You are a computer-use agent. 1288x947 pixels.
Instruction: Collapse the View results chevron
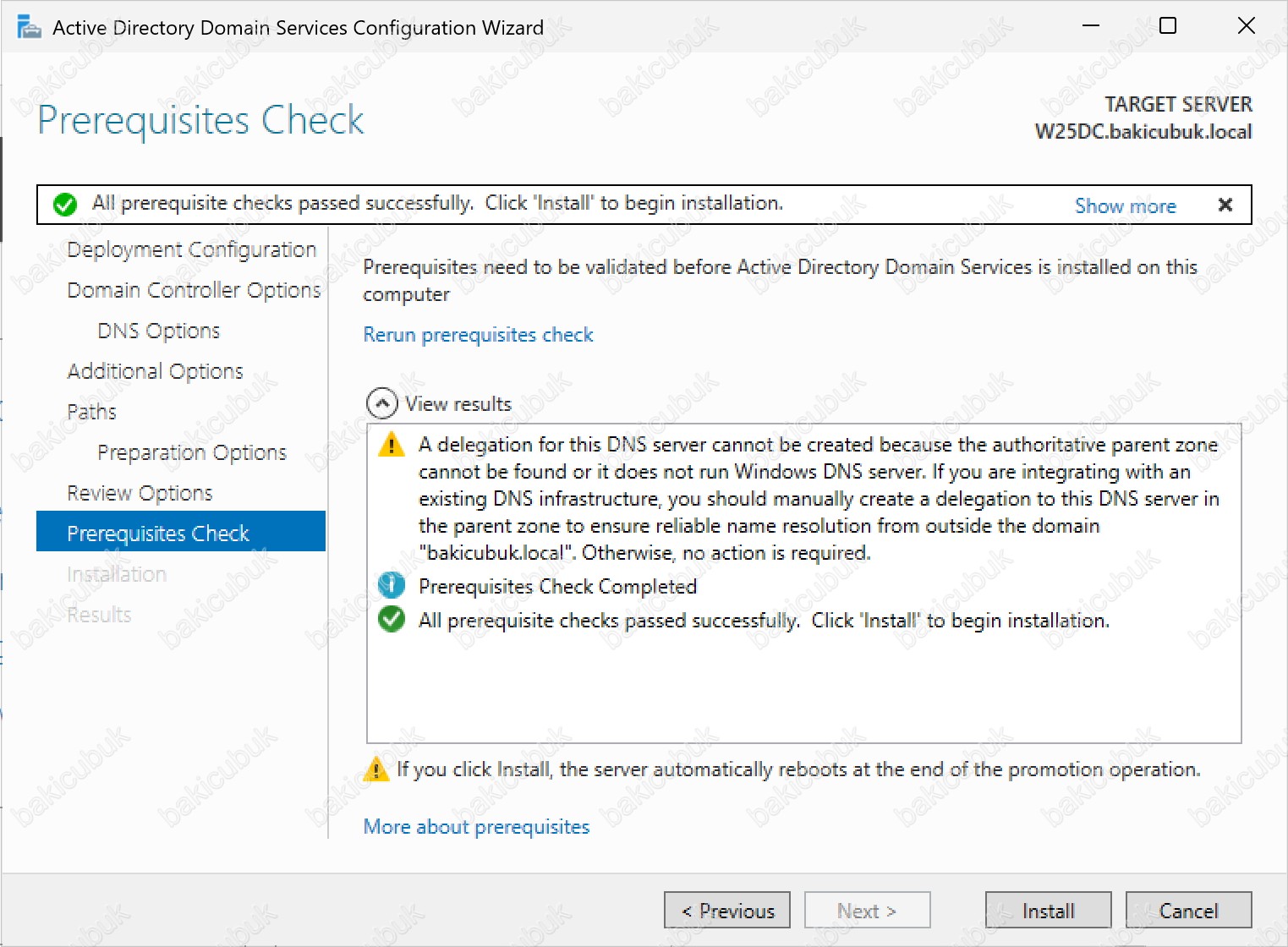[382, 403]
